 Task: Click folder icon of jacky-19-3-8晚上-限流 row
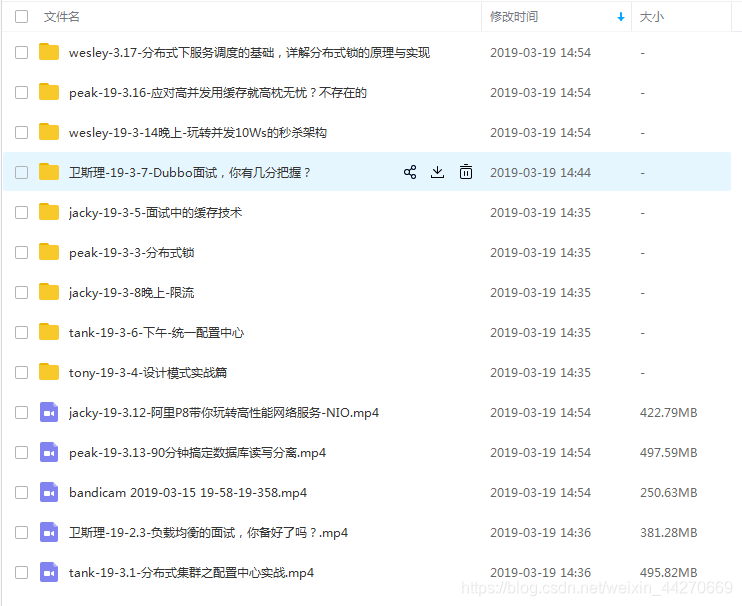49,292
